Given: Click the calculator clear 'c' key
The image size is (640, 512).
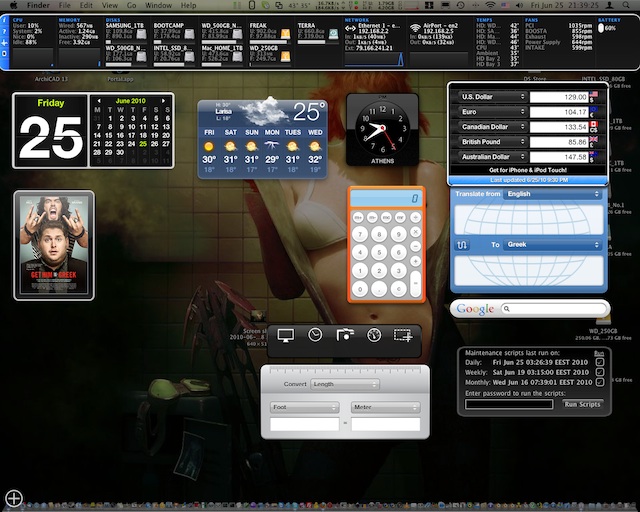Looking at the screenshot, I should [x=398, y=289].
